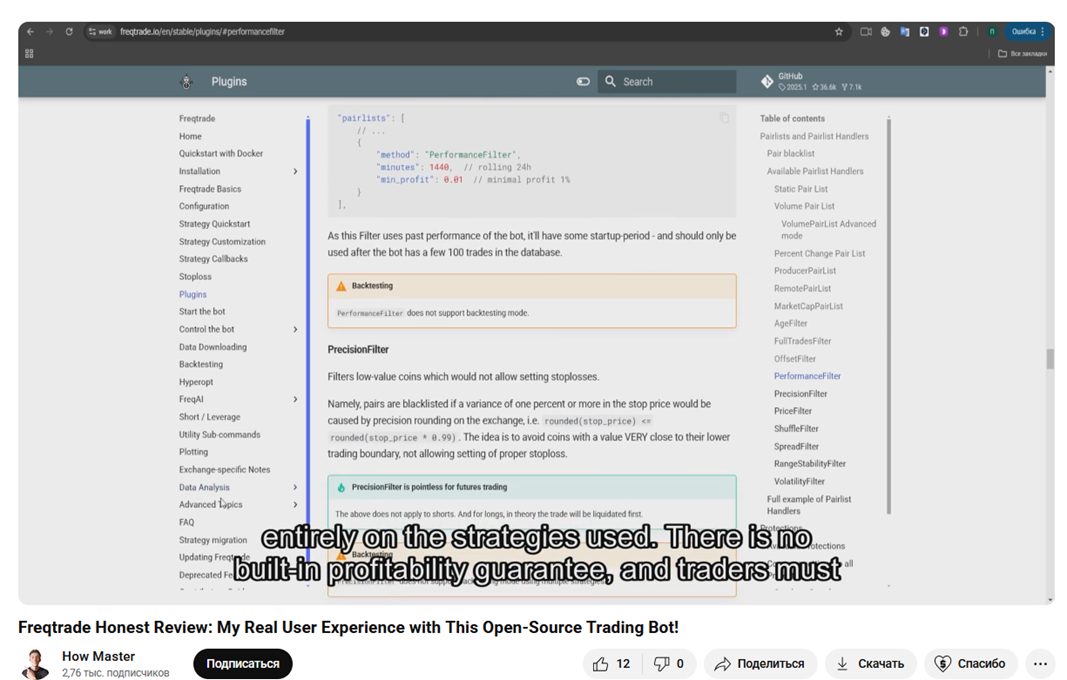Viewport: 1067px width, 680px height.
Task: Open the Plotting page
Action: (193, 452)
